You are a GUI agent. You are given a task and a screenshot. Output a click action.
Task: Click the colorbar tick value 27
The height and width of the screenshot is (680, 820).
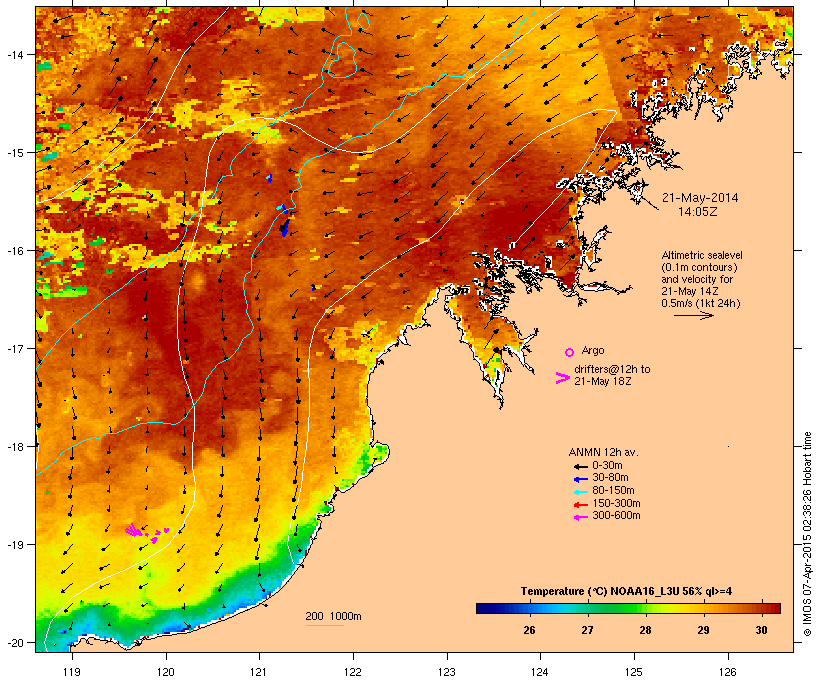587,630
